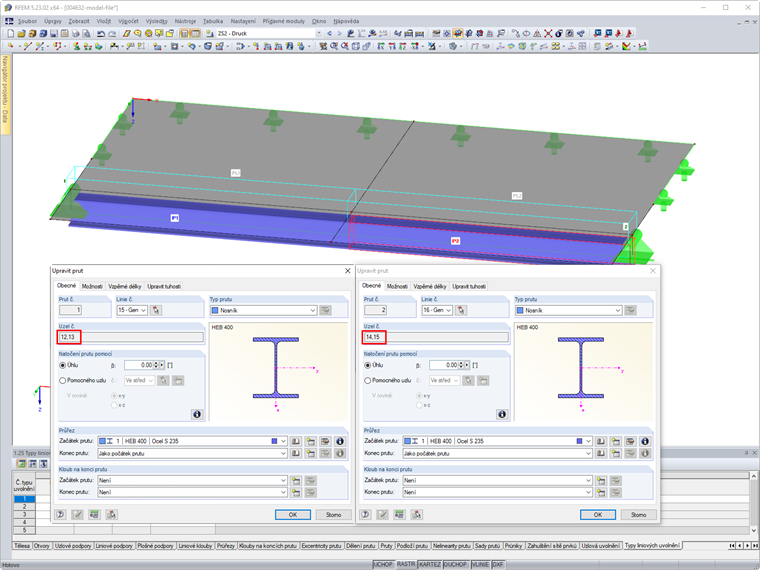Open Typ prutu Nosník dropdown in left dialog
The width and height of the screenshot is (760, 570).
[x=313, y=310]
